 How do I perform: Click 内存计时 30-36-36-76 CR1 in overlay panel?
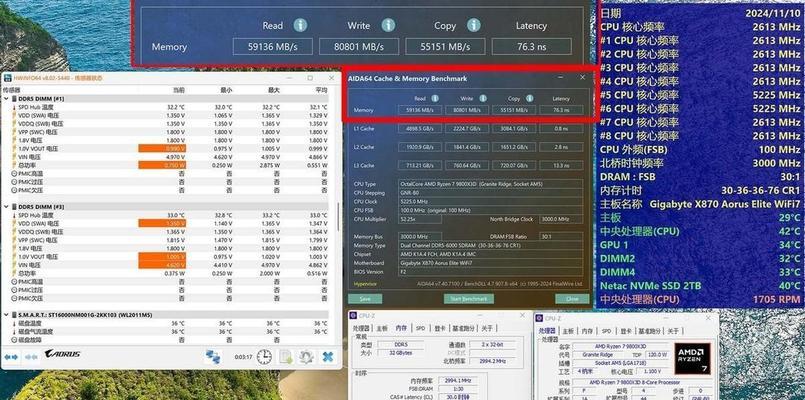point(700,190)
